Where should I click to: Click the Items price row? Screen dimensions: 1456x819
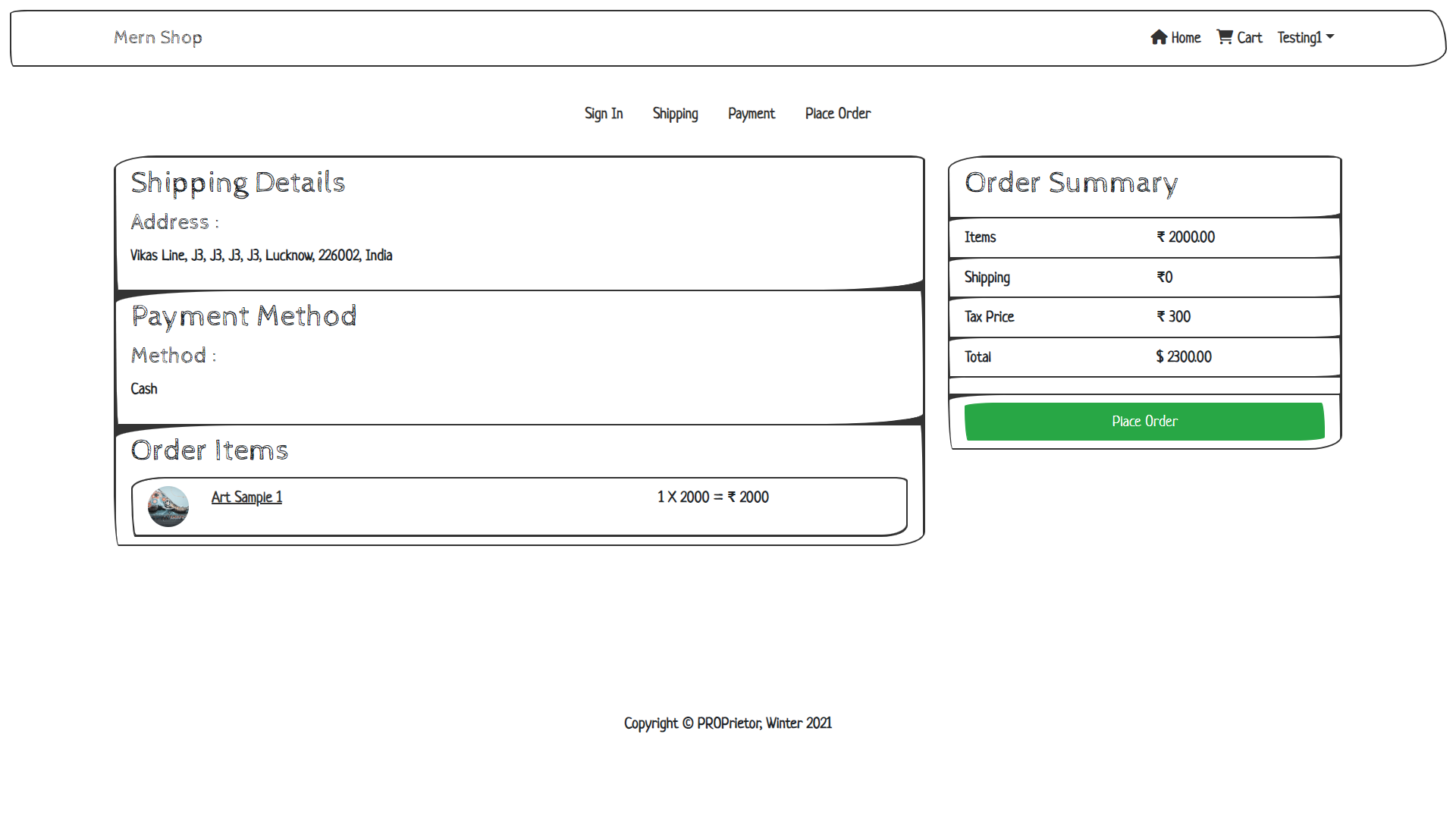(x=1144, y=237)
